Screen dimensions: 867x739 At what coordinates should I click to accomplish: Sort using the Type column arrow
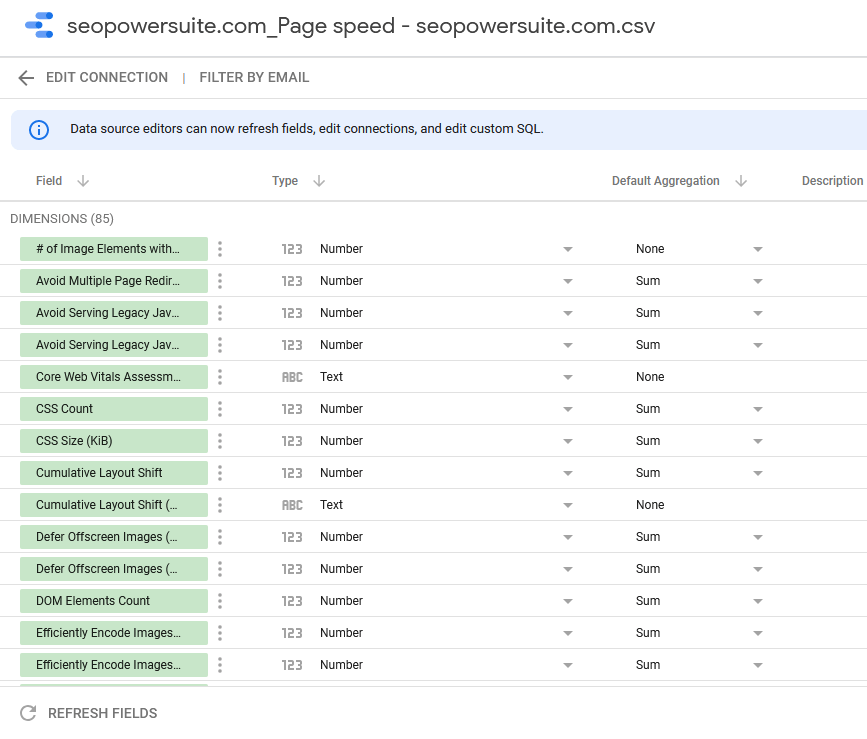(319, 181)
